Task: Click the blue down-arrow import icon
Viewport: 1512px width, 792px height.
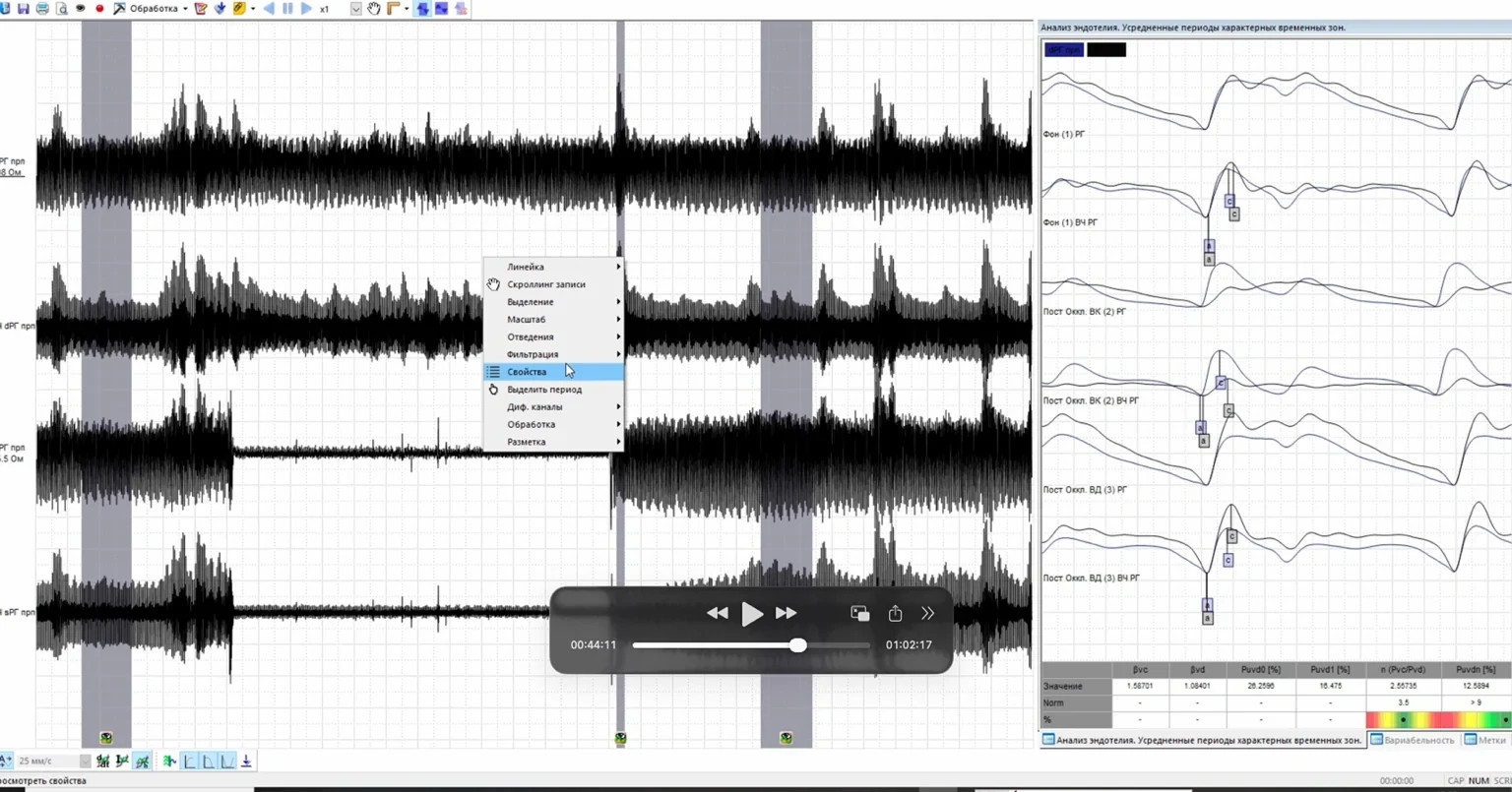Action: (x=220, y=9)
